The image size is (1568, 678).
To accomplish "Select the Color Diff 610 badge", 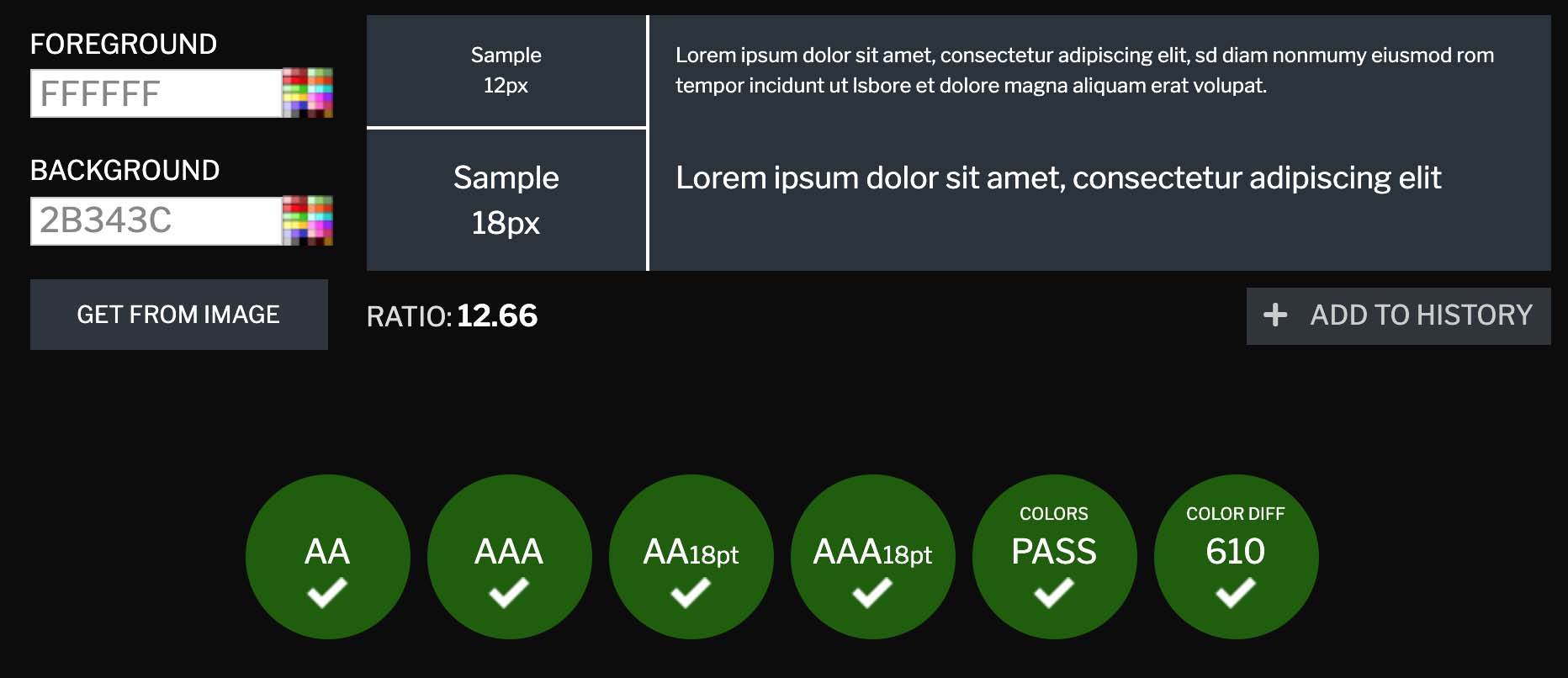I will [1236, 557].
